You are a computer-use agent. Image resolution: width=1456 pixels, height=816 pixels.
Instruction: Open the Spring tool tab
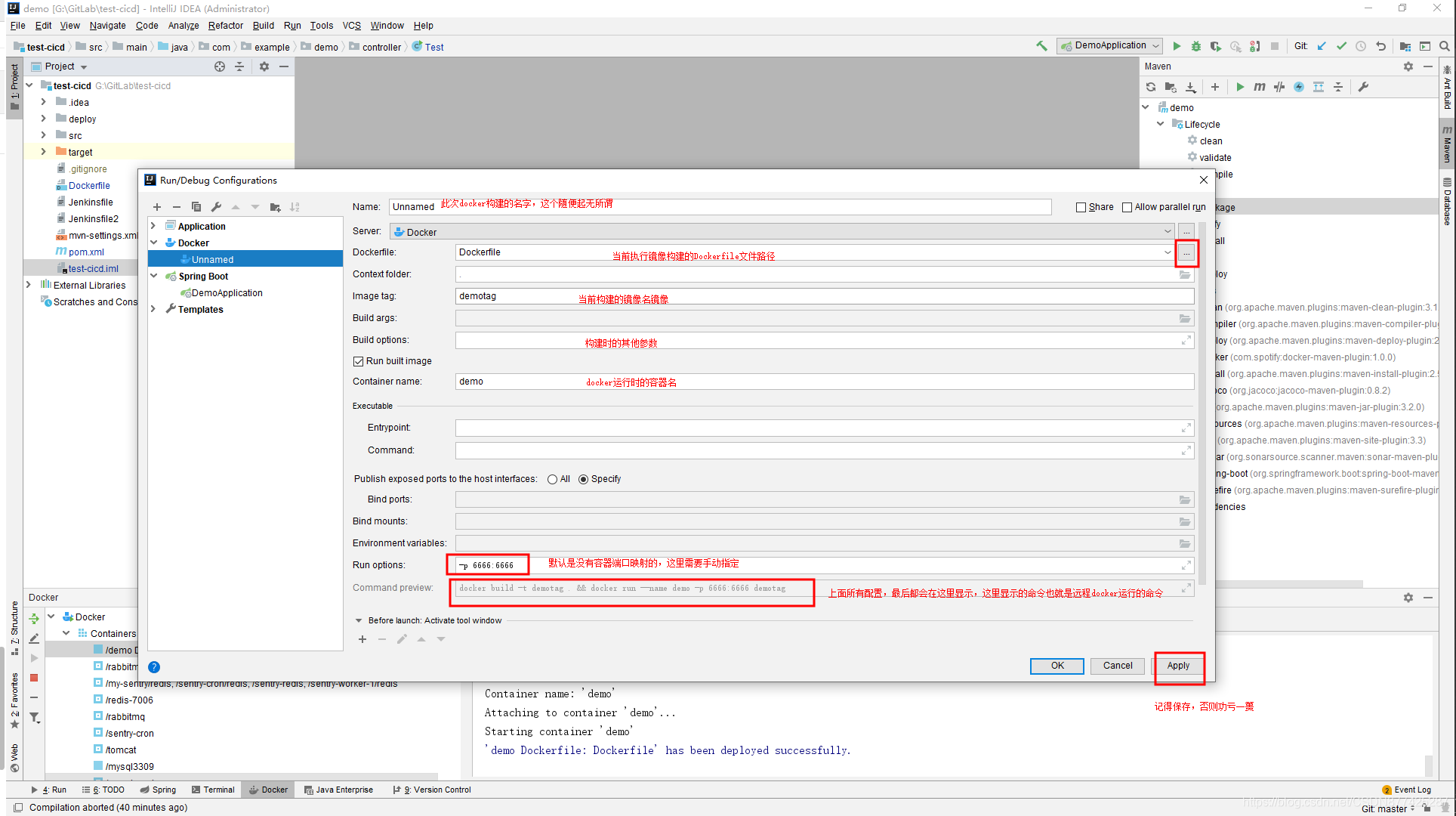click(158, 790)
